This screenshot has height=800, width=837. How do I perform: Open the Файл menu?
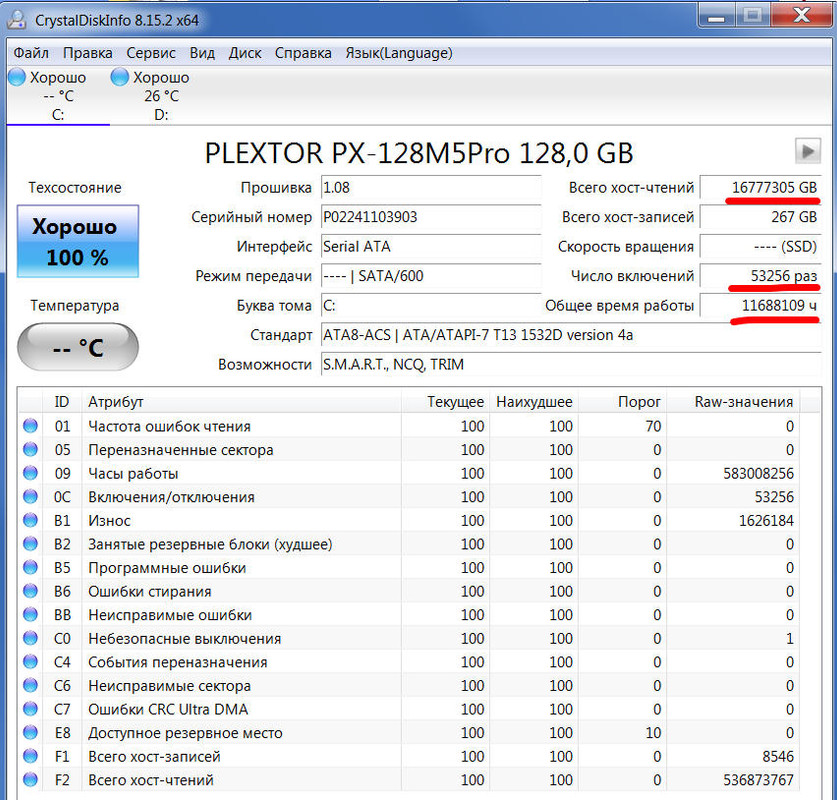(31, 53)
